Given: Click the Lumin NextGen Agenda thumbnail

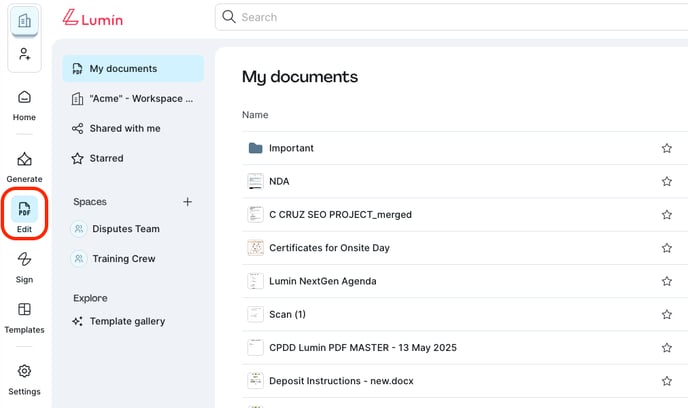Looking at the screenshot, I should point(255,281).
